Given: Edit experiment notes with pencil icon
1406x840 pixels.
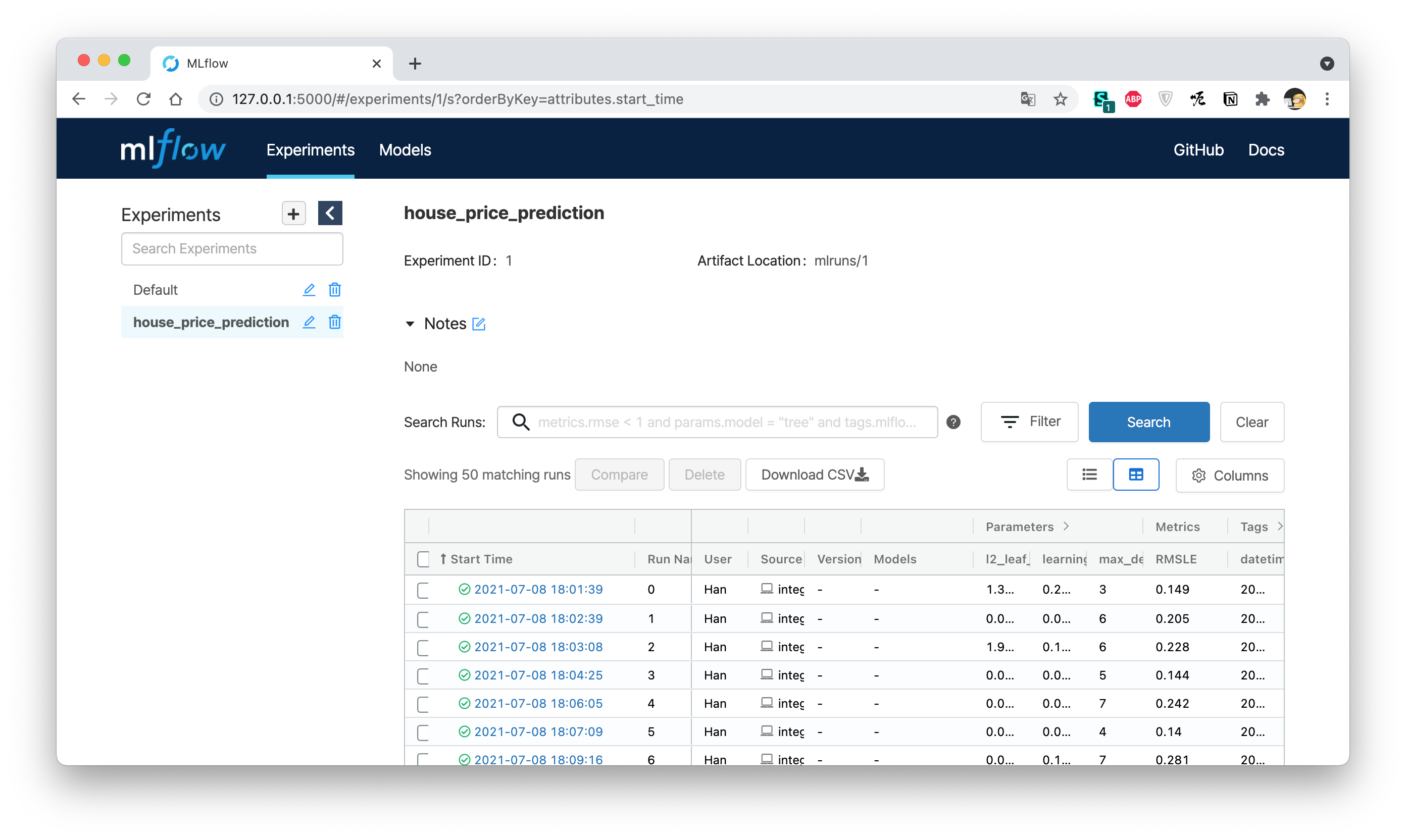Looking at the screenshot, I should (478, 324).
